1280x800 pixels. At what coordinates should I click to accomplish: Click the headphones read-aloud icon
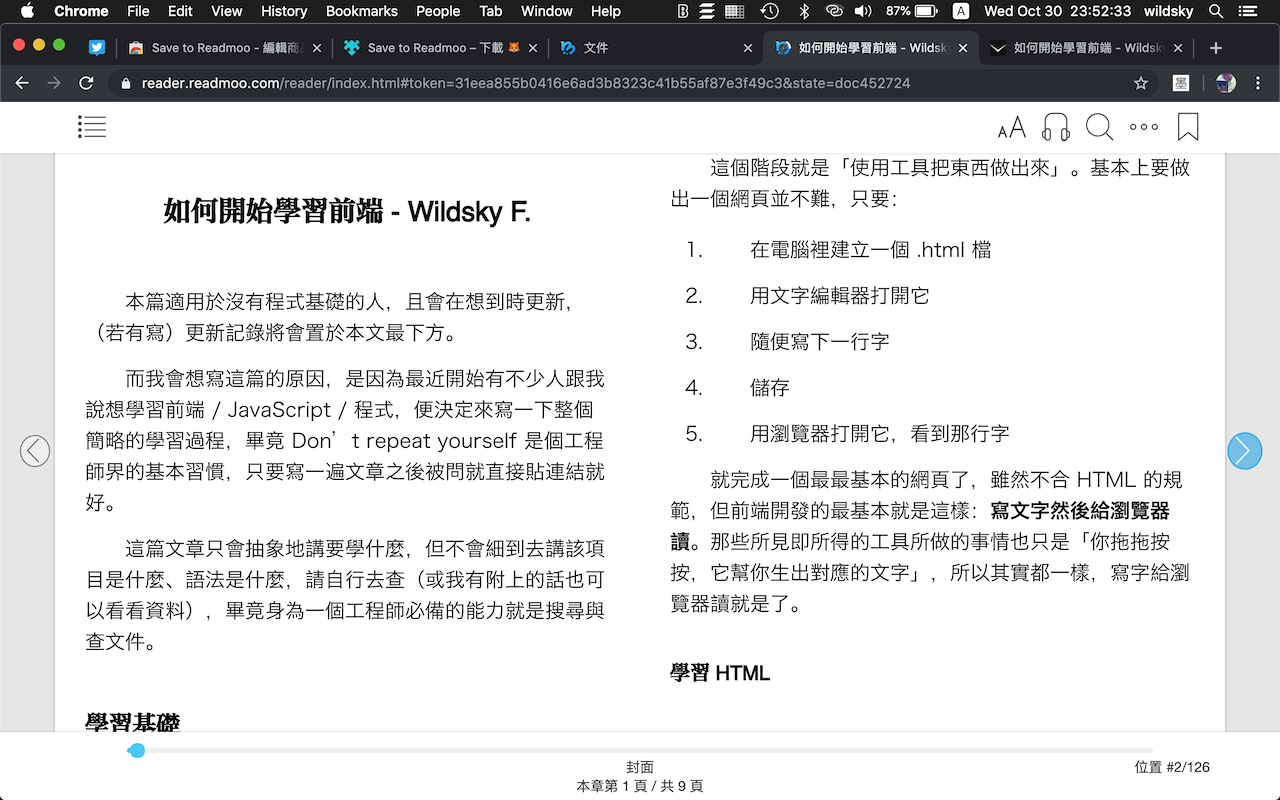pyautogui.click(x=1056, y=127)
